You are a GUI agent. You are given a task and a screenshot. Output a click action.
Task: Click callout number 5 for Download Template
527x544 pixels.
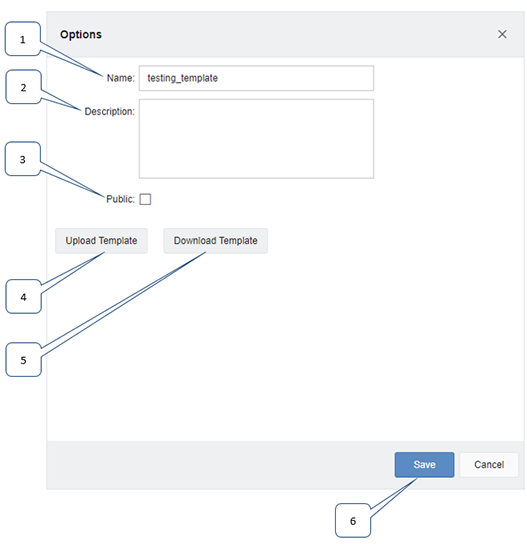tap(23, 360)
